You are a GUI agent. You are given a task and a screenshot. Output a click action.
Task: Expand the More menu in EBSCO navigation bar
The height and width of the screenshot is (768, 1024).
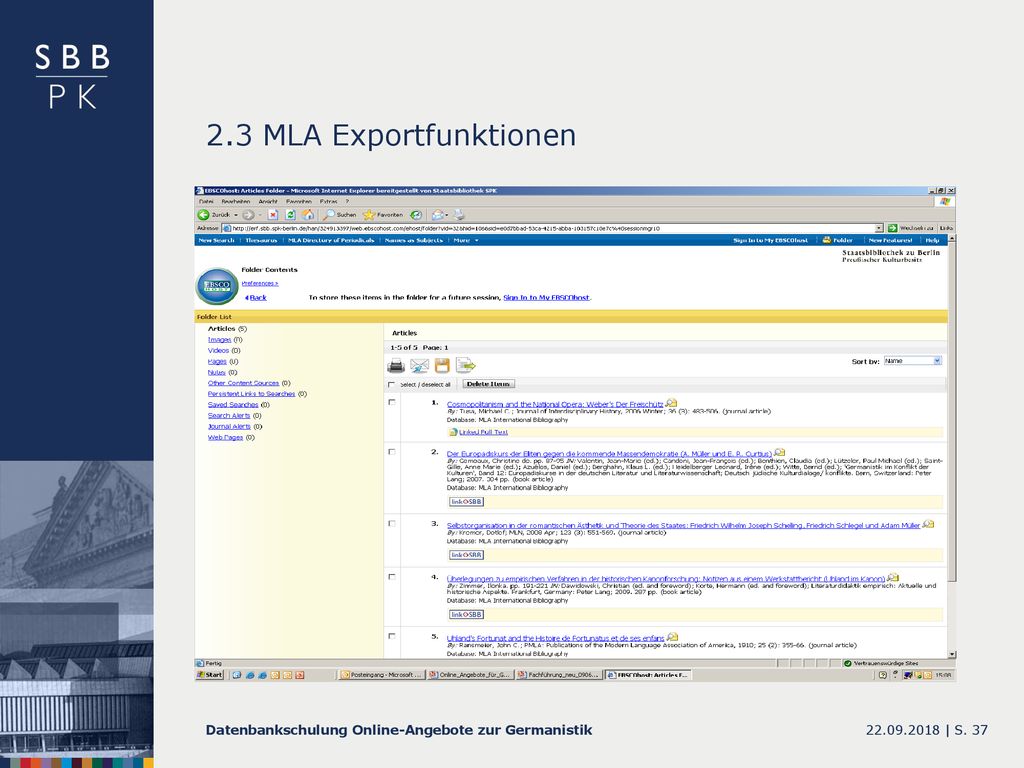[466, 240]
